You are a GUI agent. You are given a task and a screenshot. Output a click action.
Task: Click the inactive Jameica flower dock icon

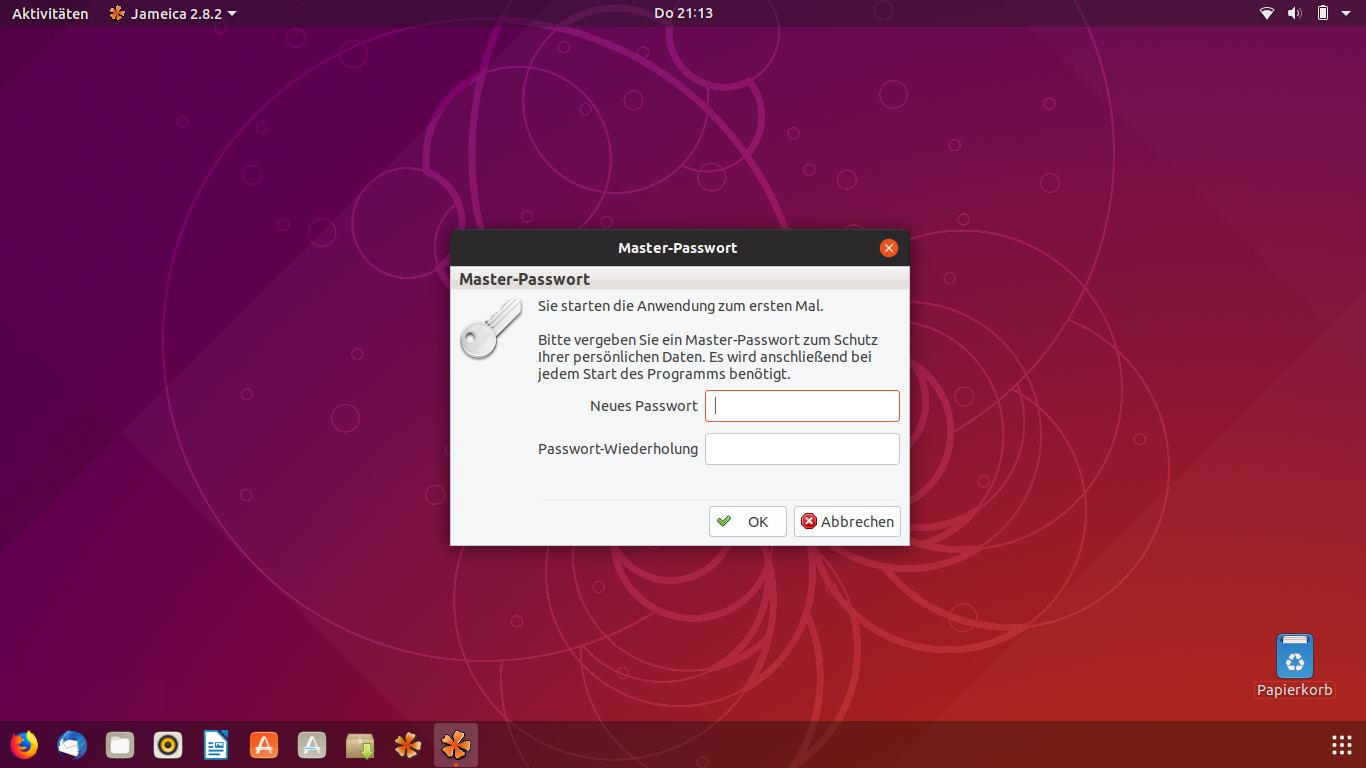[408, 745]
